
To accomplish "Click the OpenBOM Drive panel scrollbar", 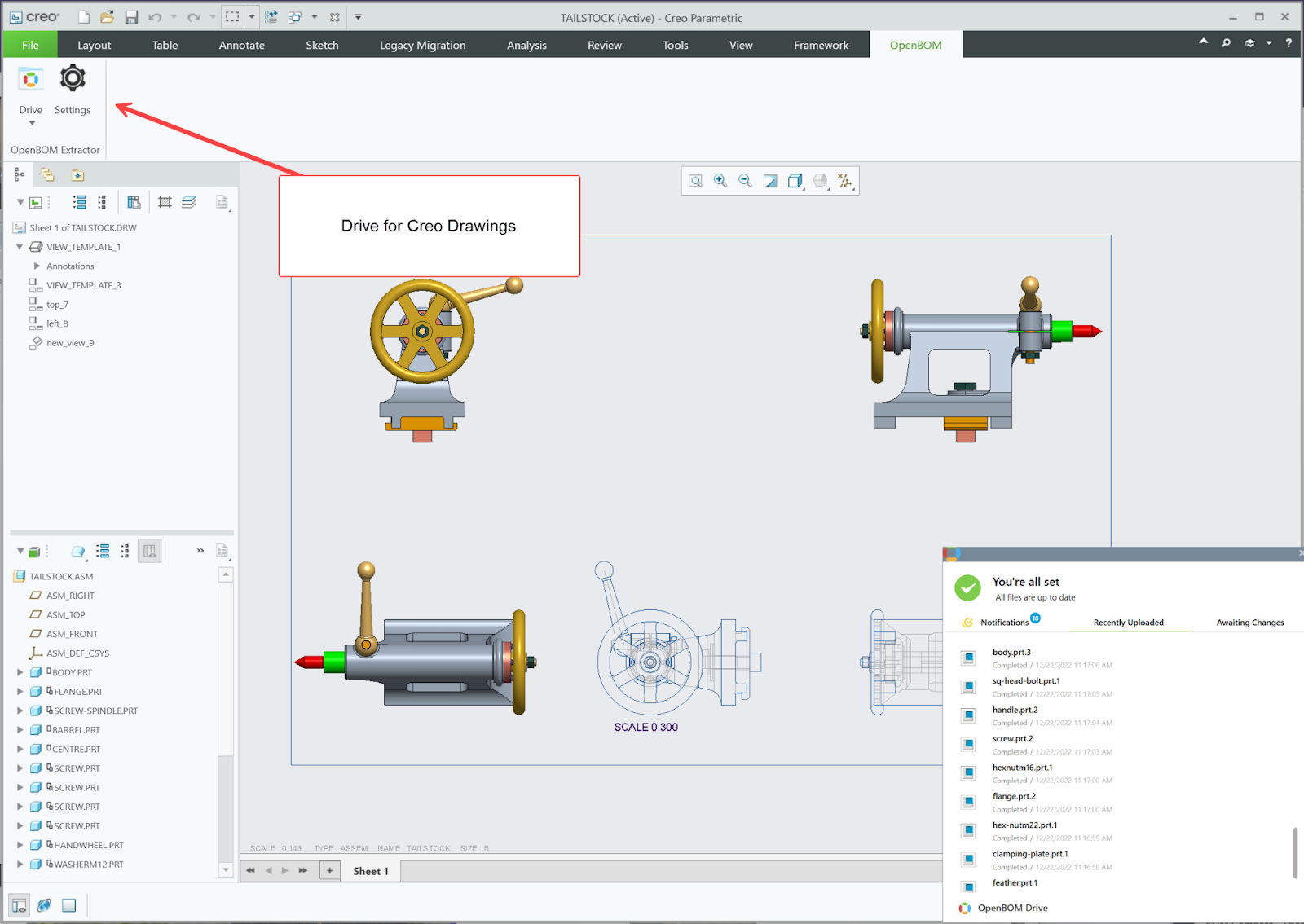I will click(1295, 852).
